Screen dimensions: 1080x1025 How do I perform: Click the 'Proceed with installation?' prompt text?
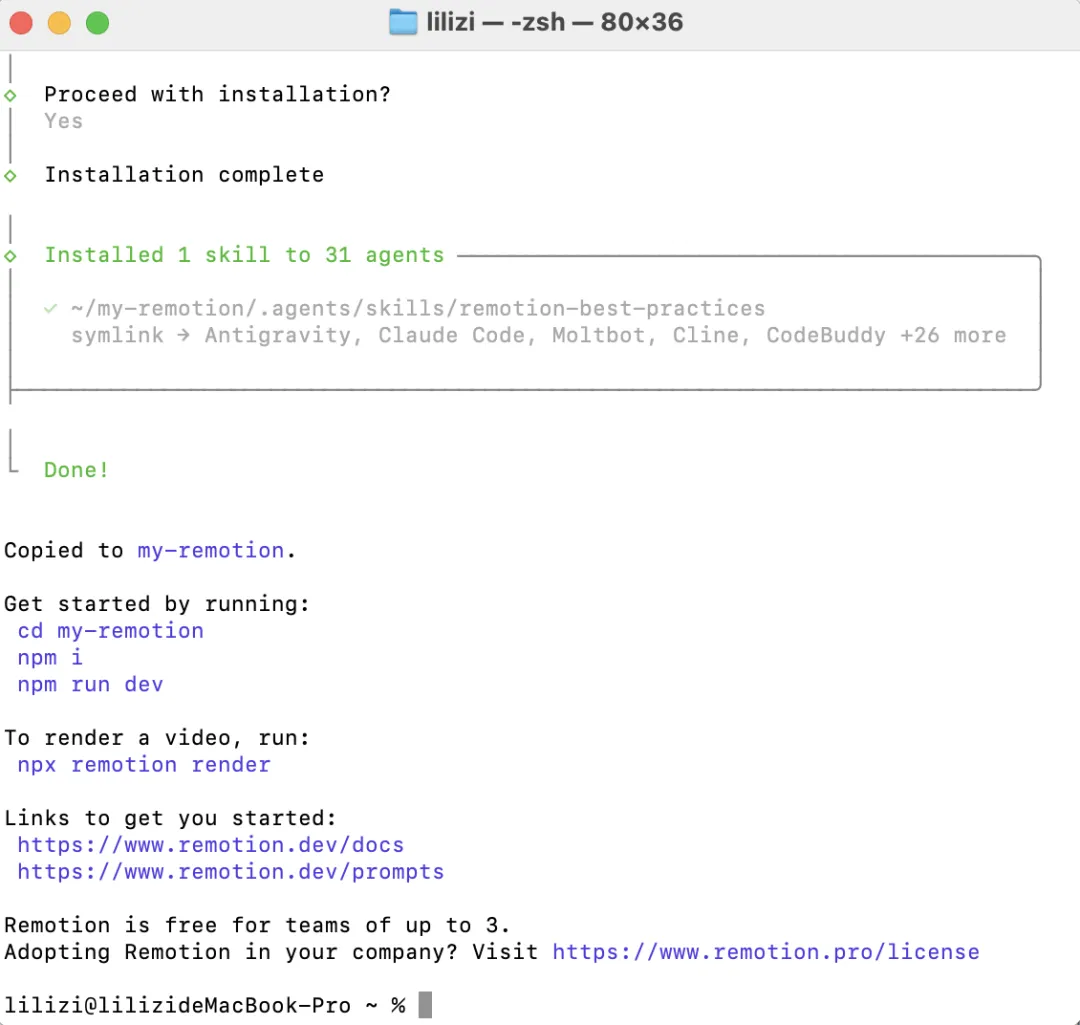218,94
